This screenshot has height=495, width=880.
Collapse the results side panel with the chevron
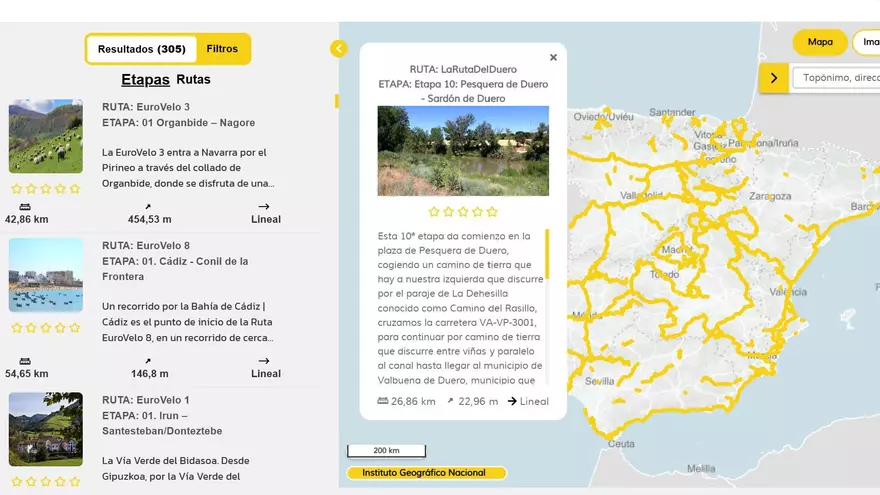(338, 48)
